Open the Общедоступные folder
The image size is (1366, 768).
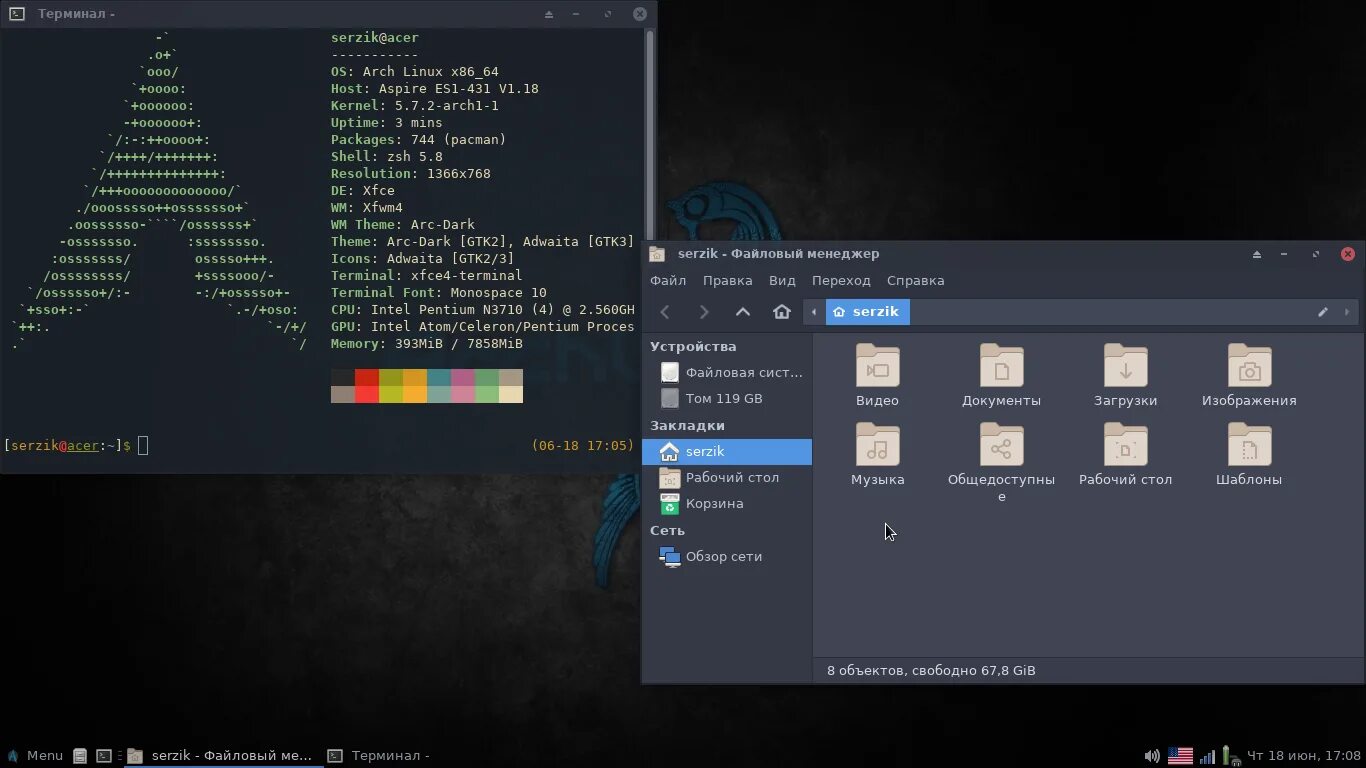(1001, 462)
